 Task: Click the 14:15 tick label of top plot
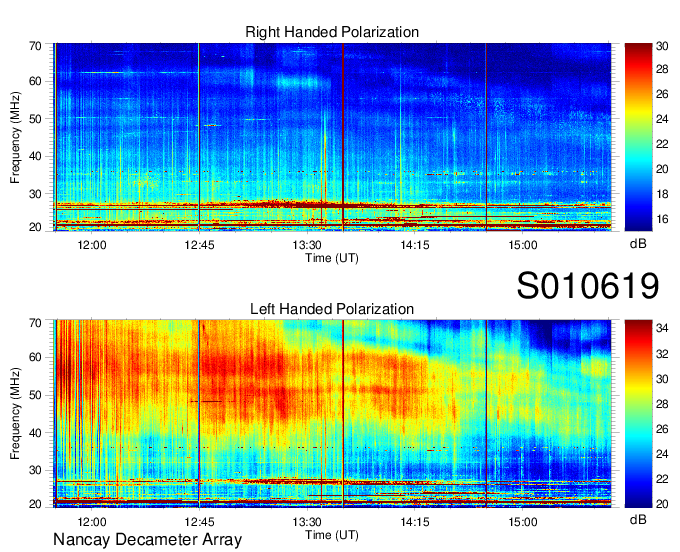click(415, 245)
